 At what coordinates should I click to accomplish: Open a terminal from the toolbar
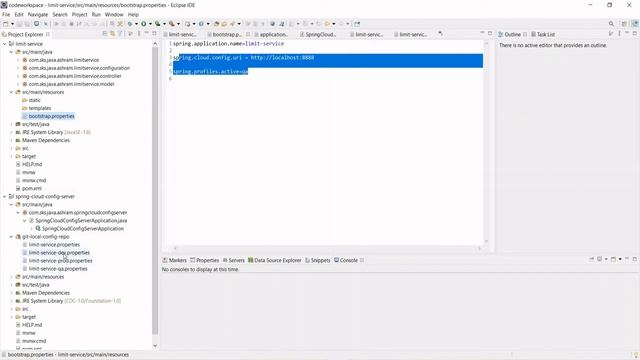pyautogui.click(x=37, y=24)
